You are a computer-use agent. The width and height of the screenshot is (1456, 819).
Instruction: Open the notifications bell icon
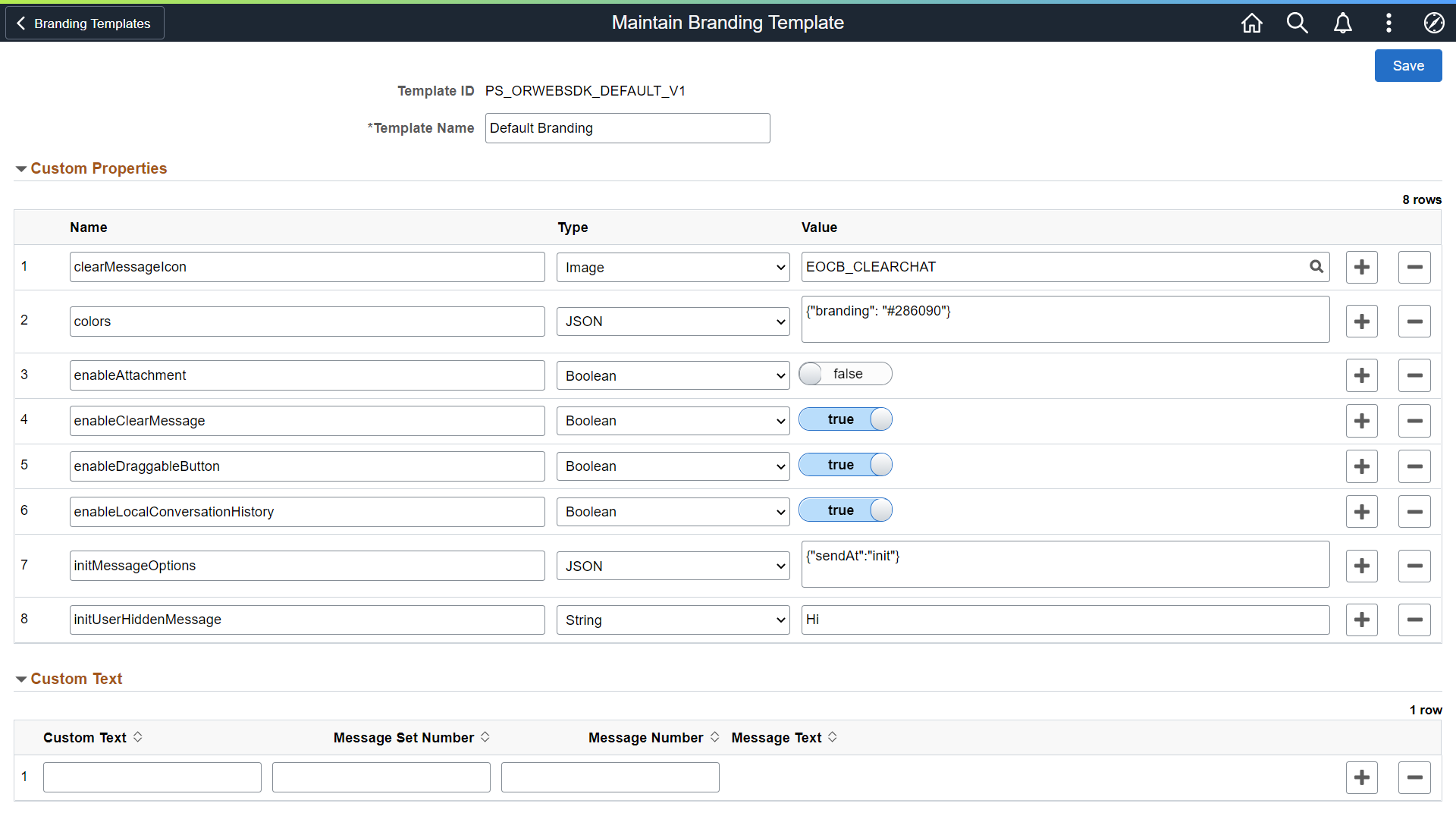tap(1342, 23)
